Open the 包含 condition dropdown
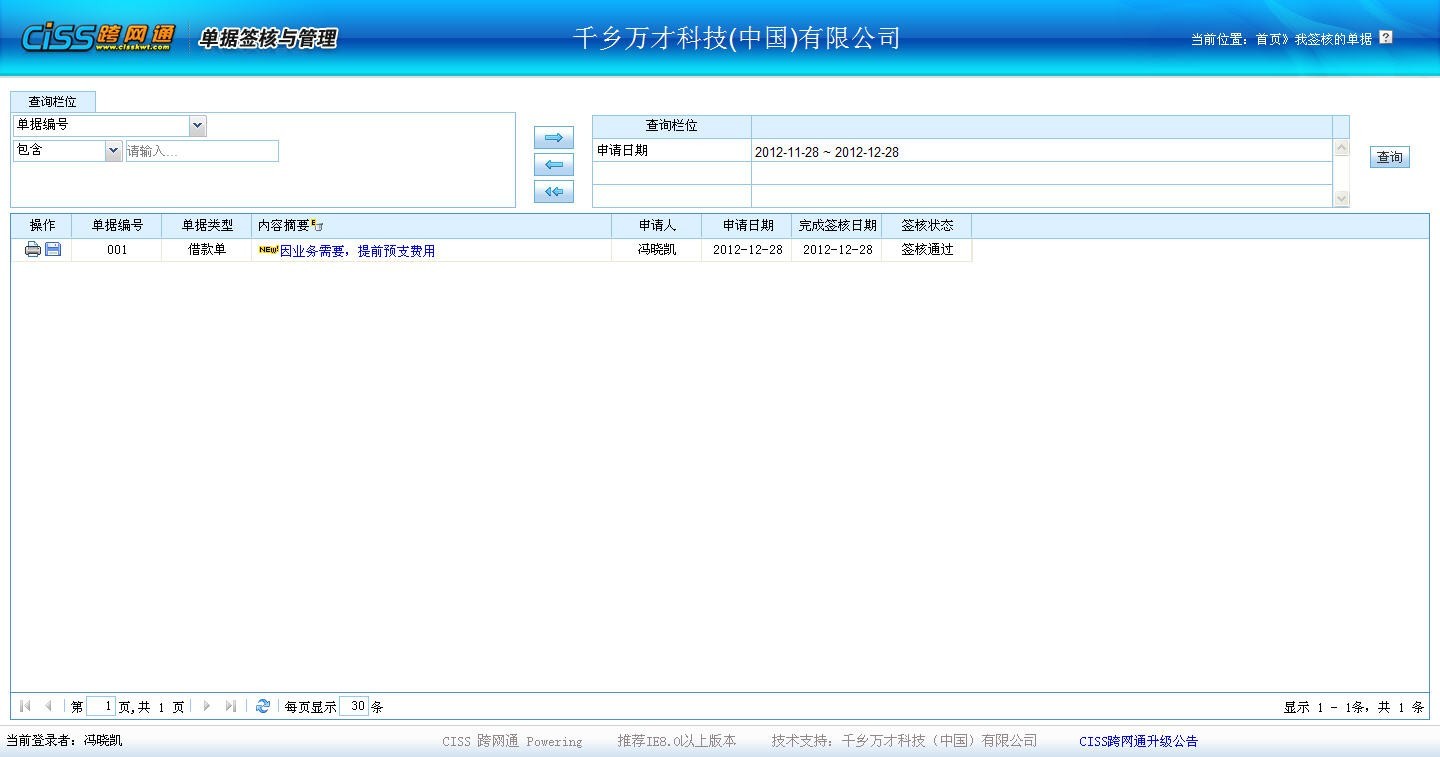 112,151
